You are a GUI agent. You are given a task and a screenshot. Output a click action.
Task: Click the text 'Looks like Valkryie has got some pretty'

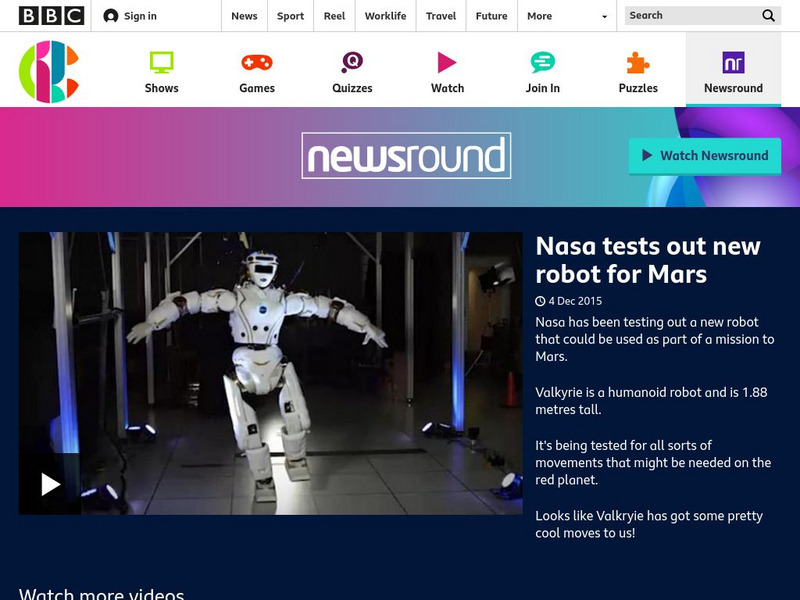tap(649, 515)
